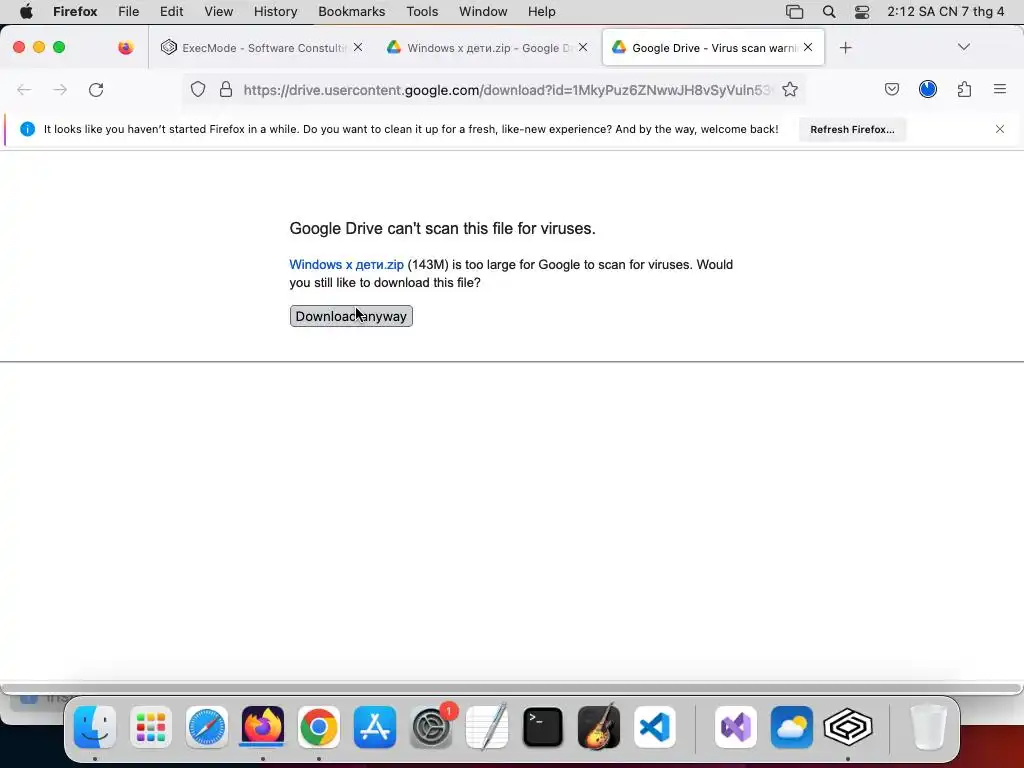Click the lock site security icon

click(226, 89)
